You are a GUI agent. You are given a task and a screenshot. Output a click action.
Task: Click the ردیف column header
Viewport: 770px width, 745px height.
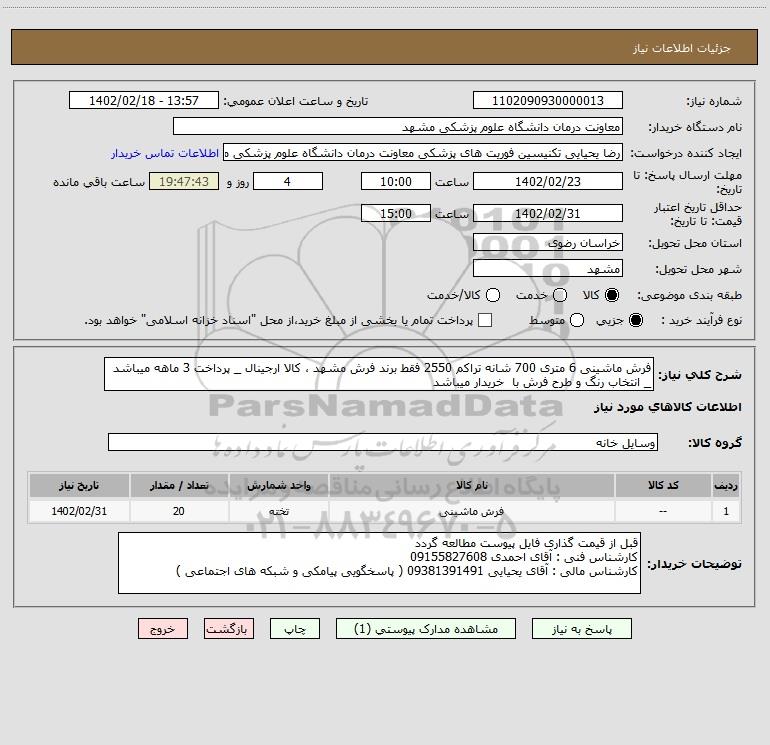(726, 485)
